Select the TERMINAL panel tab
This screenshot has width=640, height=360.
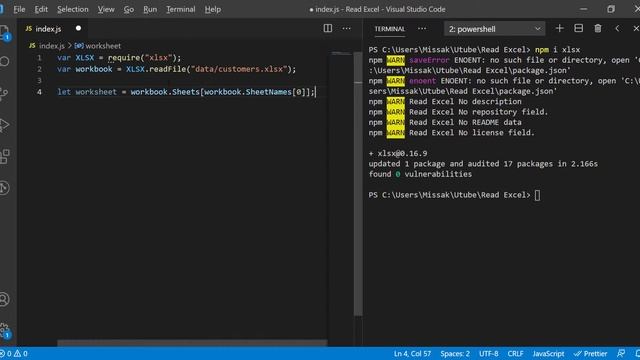pos(390,29)
